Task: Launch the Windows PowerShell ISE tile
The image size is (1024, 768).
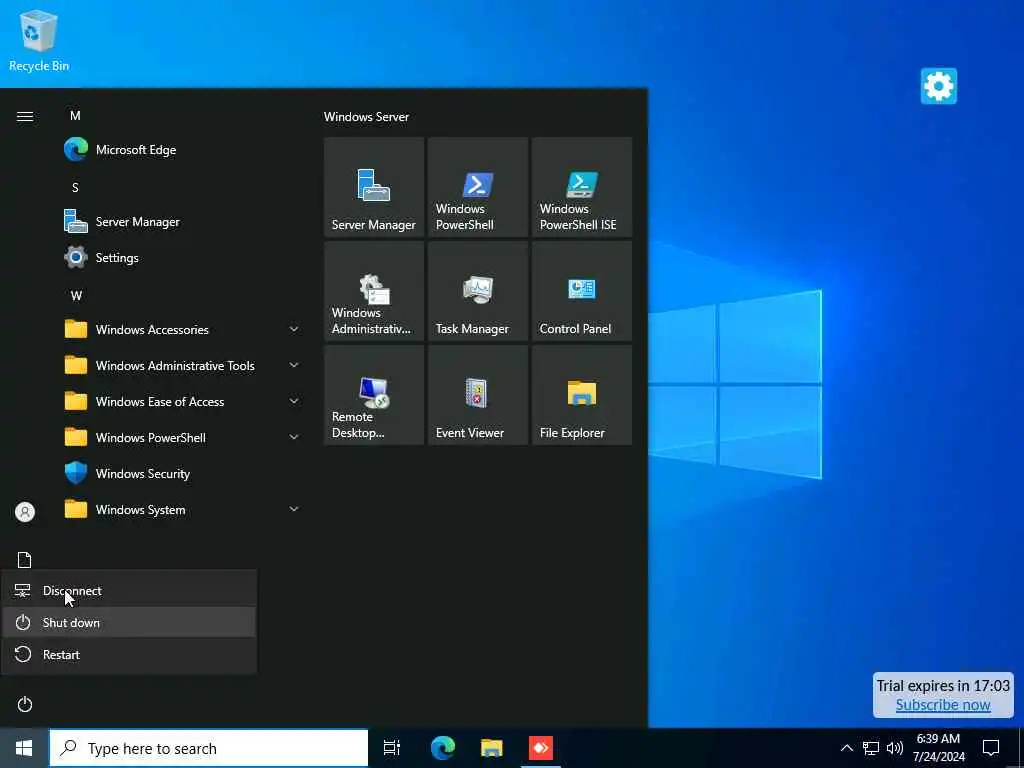Action: click(x=581, y=187)
